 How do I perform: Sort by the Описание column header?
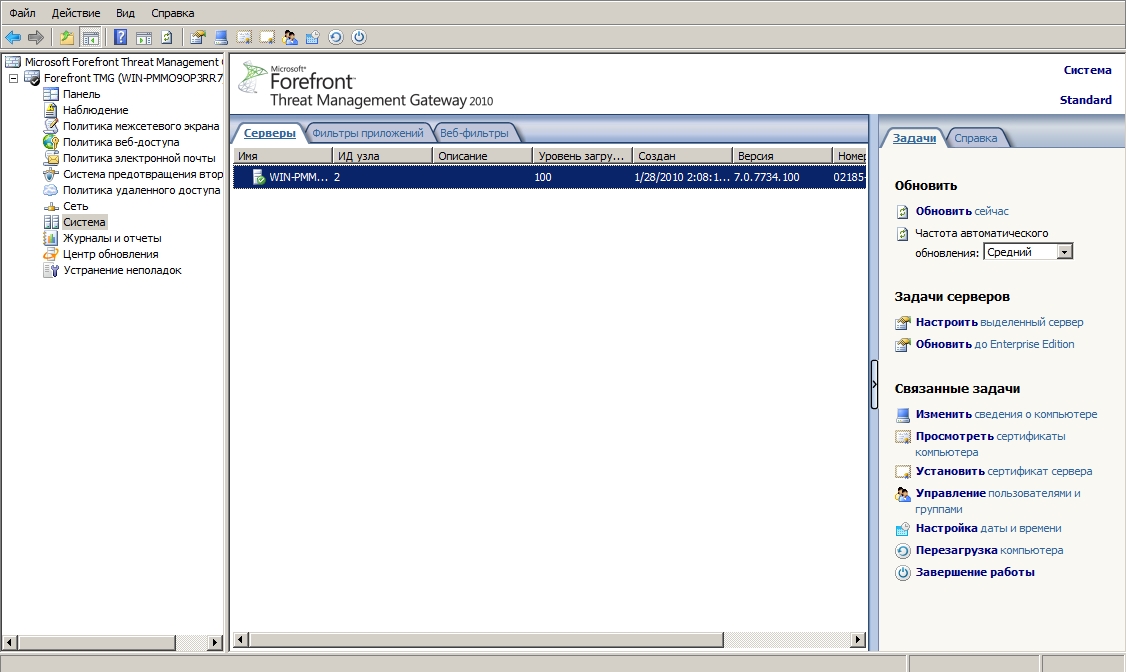[x=483, y=156]
